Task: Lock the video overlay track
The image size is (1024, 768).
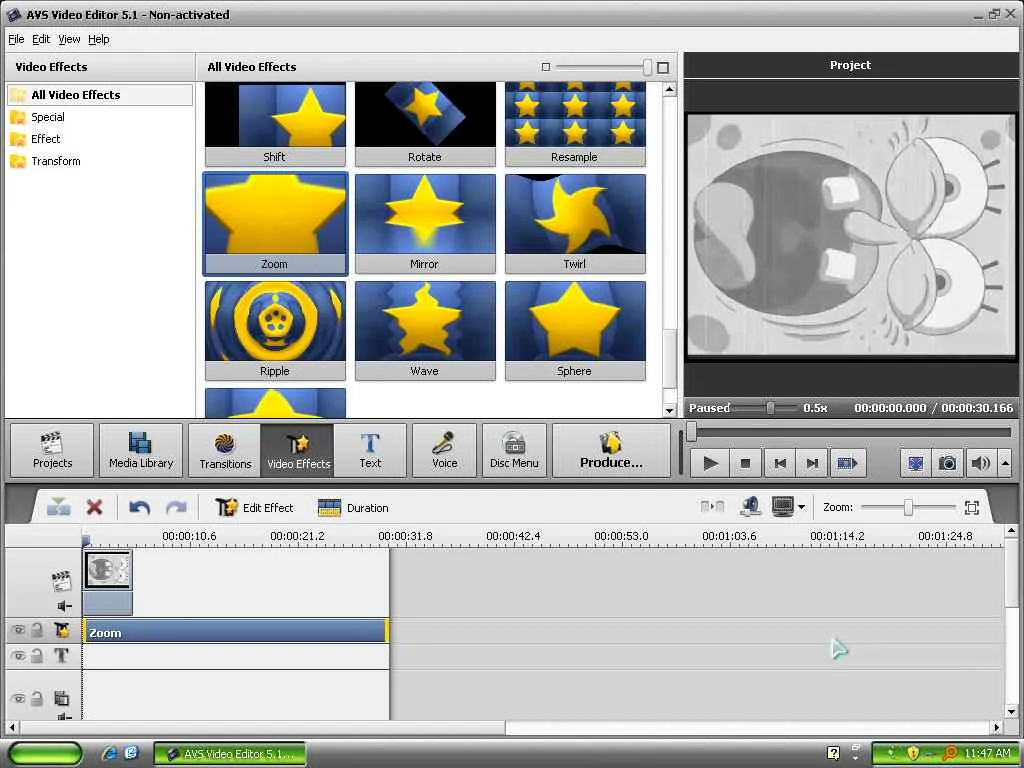Action: click(37, 699)
